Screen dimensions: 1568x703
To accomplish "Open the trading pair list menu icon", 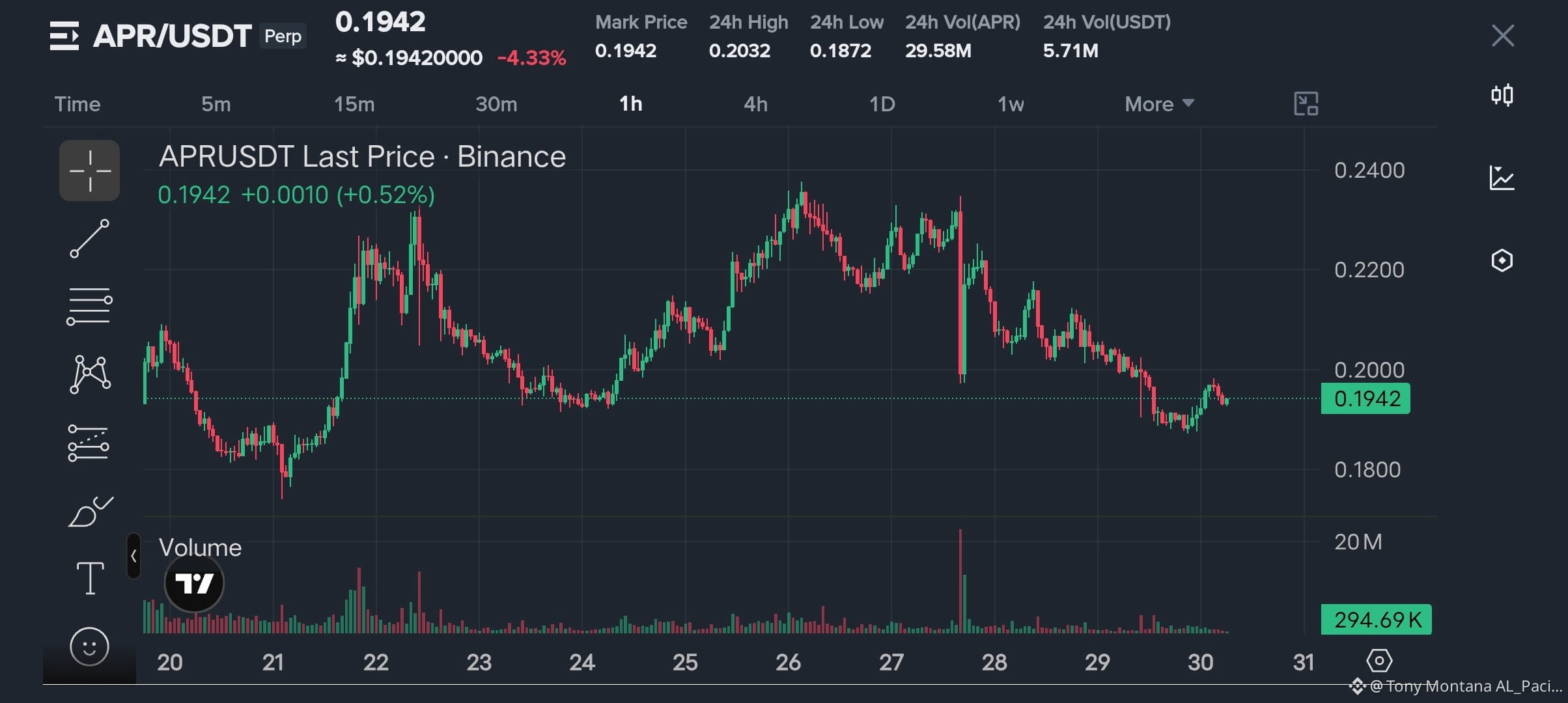I will (x=64, y=36).
